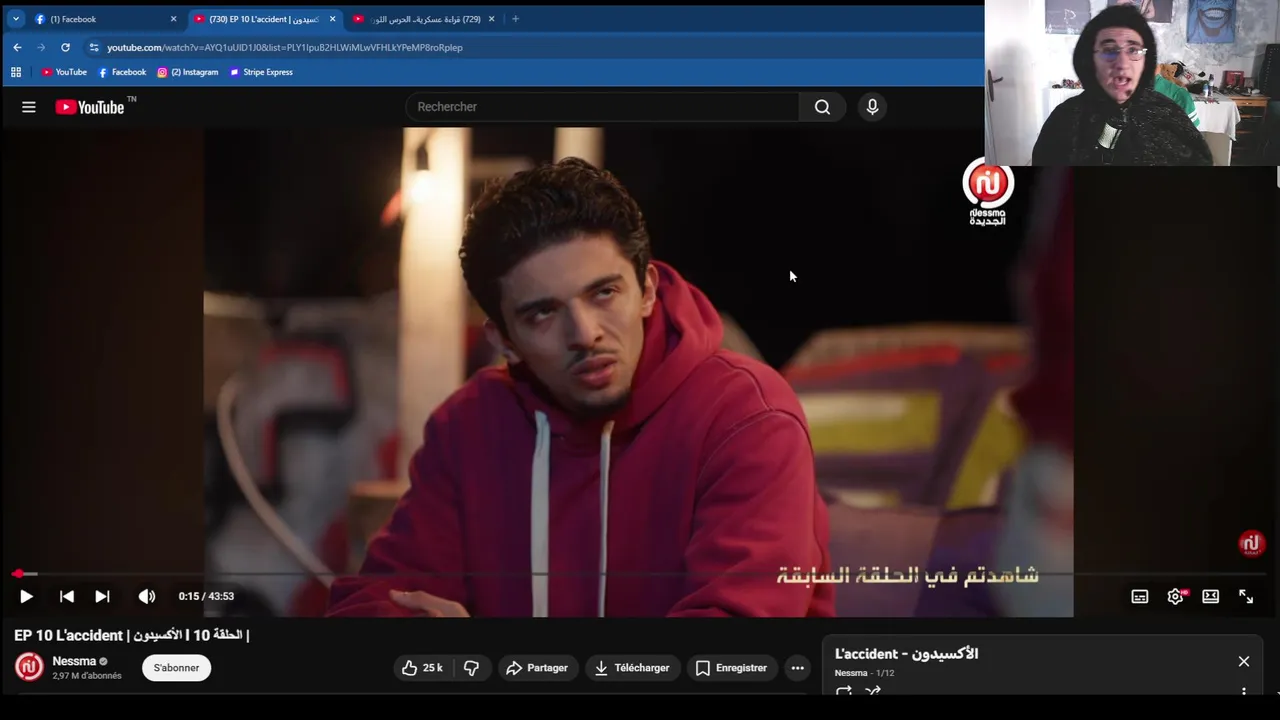Click the magnifier search button
Image resolution: width=1280 pixels, height=720 pixels.
coord(822,107)
